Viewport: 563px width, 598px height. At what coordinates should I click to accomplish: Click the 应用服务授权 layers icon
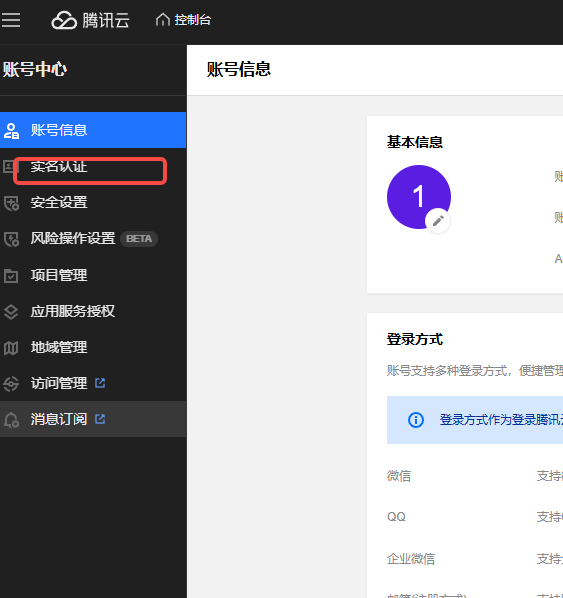(11, 312)
